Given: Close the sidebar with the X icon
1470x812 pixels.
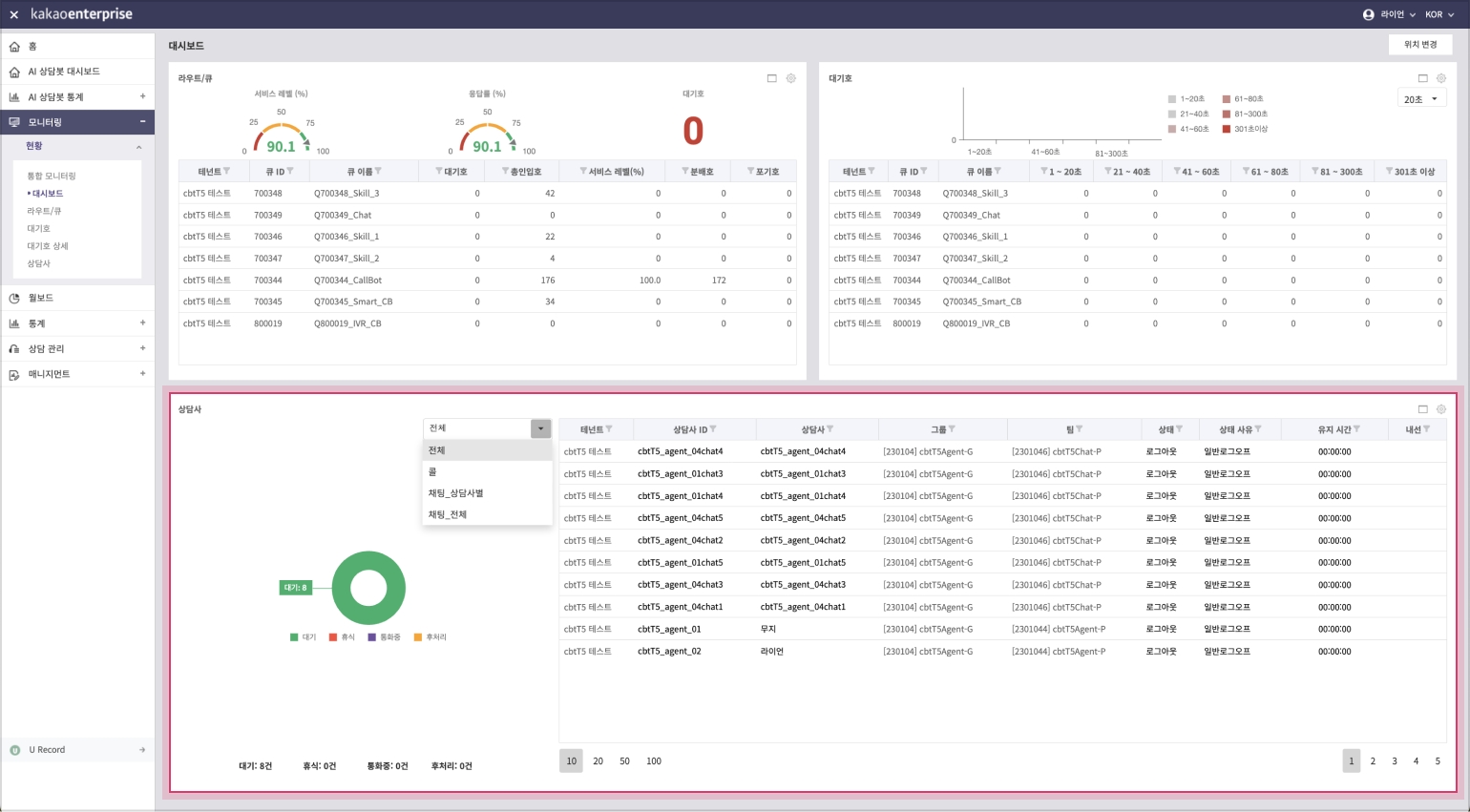Looking at the screenshot, I should pyautogui.click(x=13, y=14).
